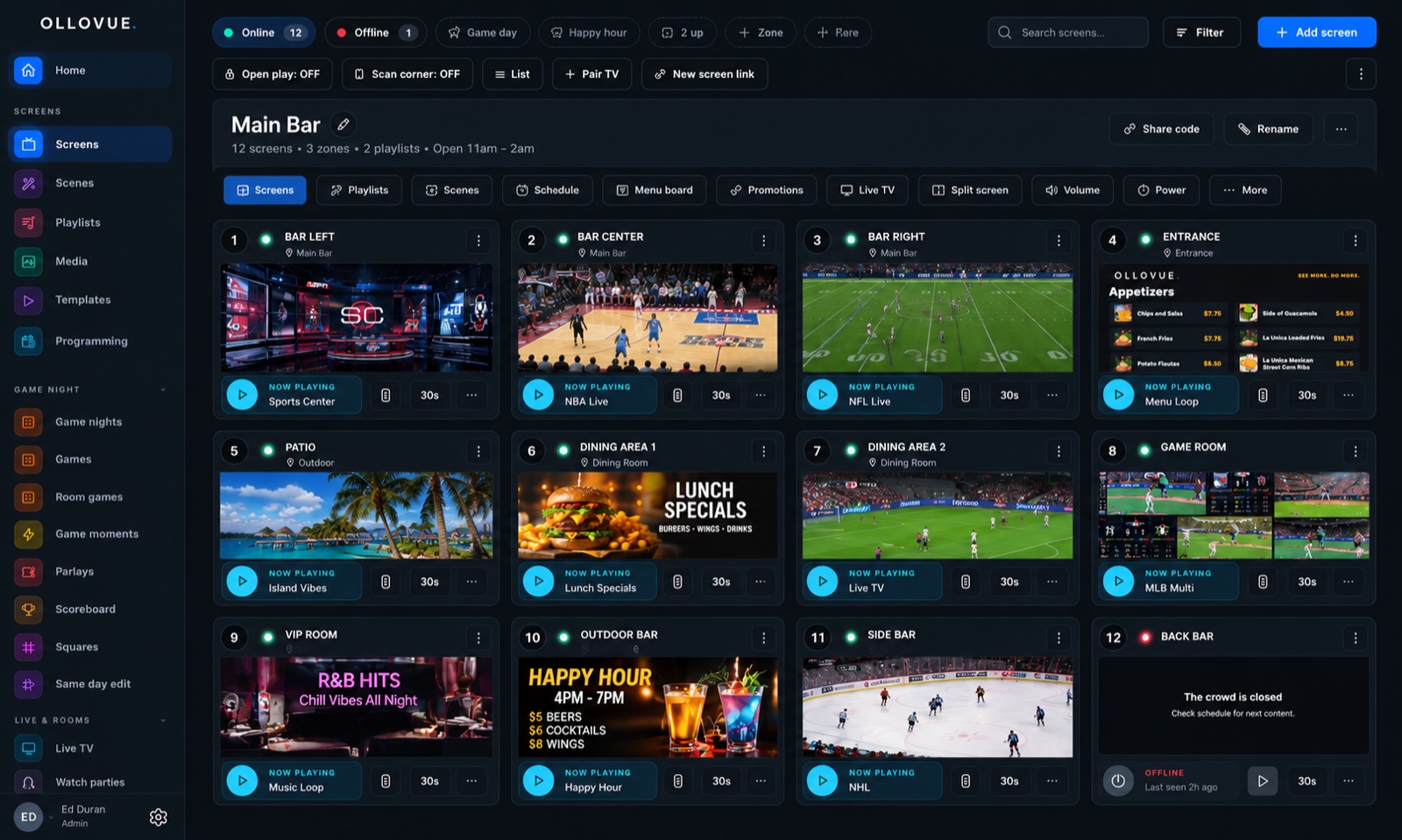Image resolution: width=1402 pixels, height=840 pixels.
Task: Click the Add screen button
Action: click(x=1316, y=32)
